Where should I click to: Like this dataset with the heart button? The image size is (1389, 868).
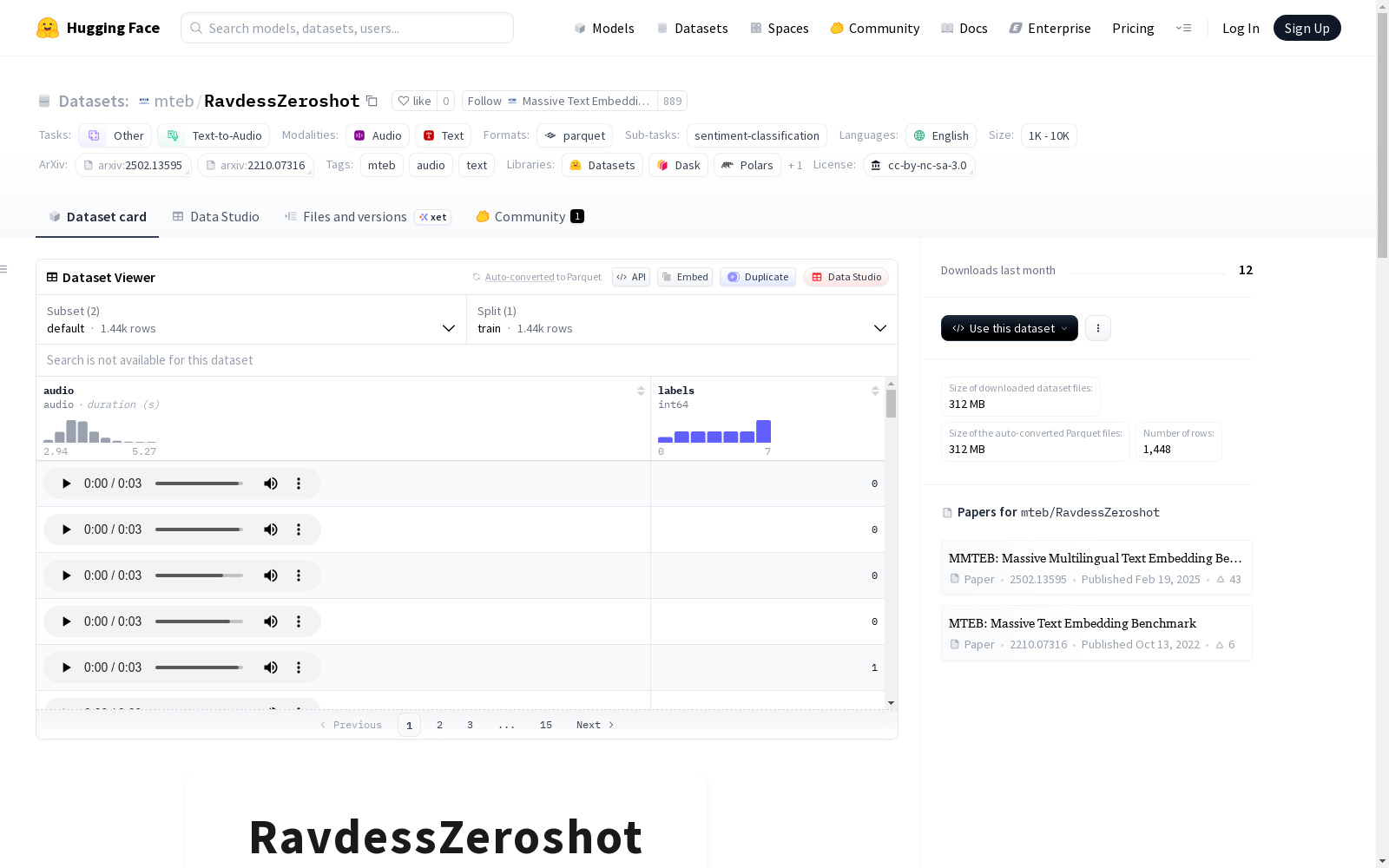414,101
